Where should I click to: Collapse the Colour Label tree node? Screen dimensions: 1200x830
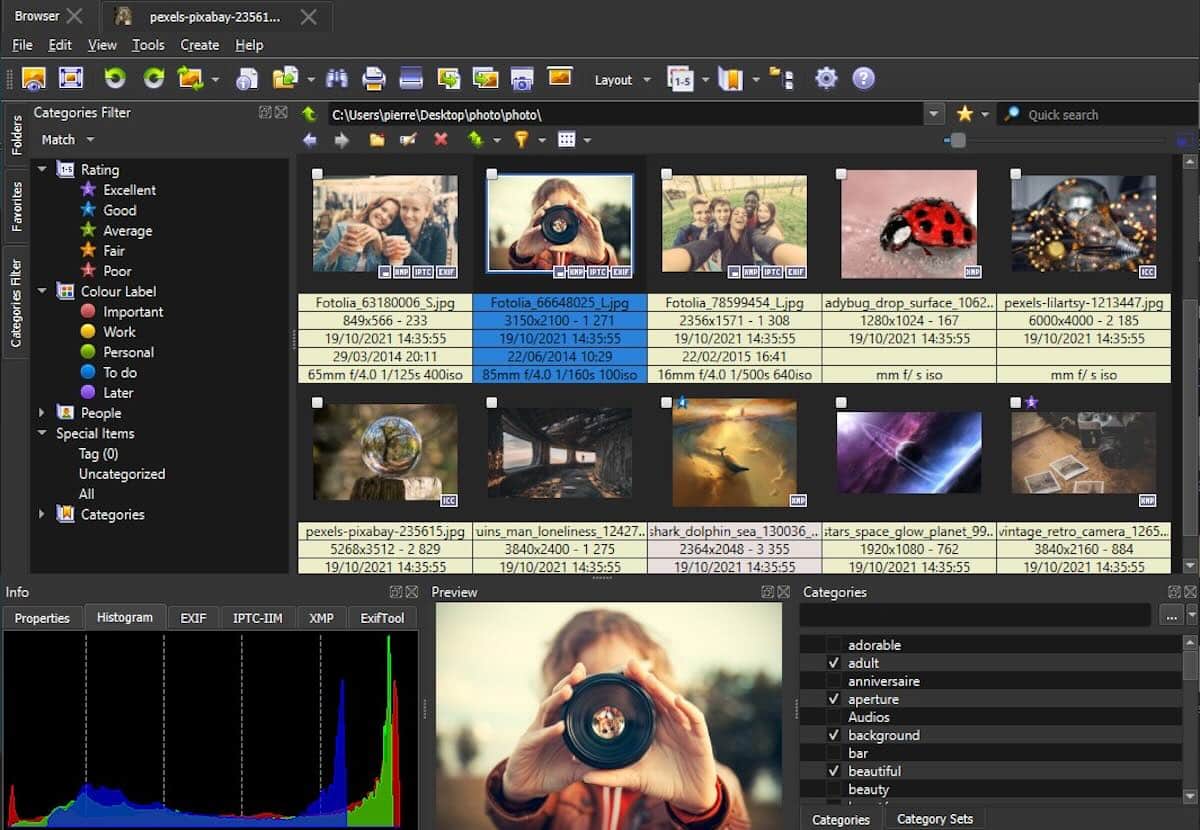tap(42, 291)
